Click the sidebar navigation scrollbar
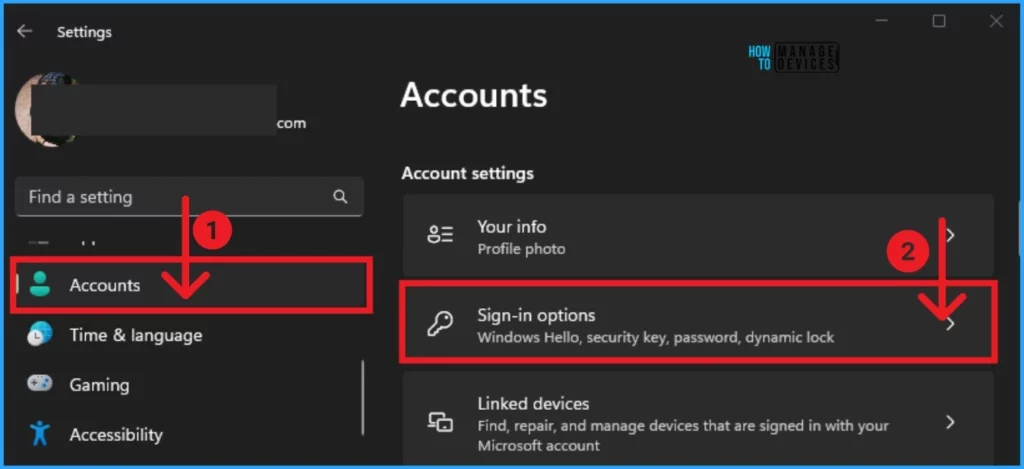Image resolution: width=1024 pixels, height=469 pixels. coord(363,397)
